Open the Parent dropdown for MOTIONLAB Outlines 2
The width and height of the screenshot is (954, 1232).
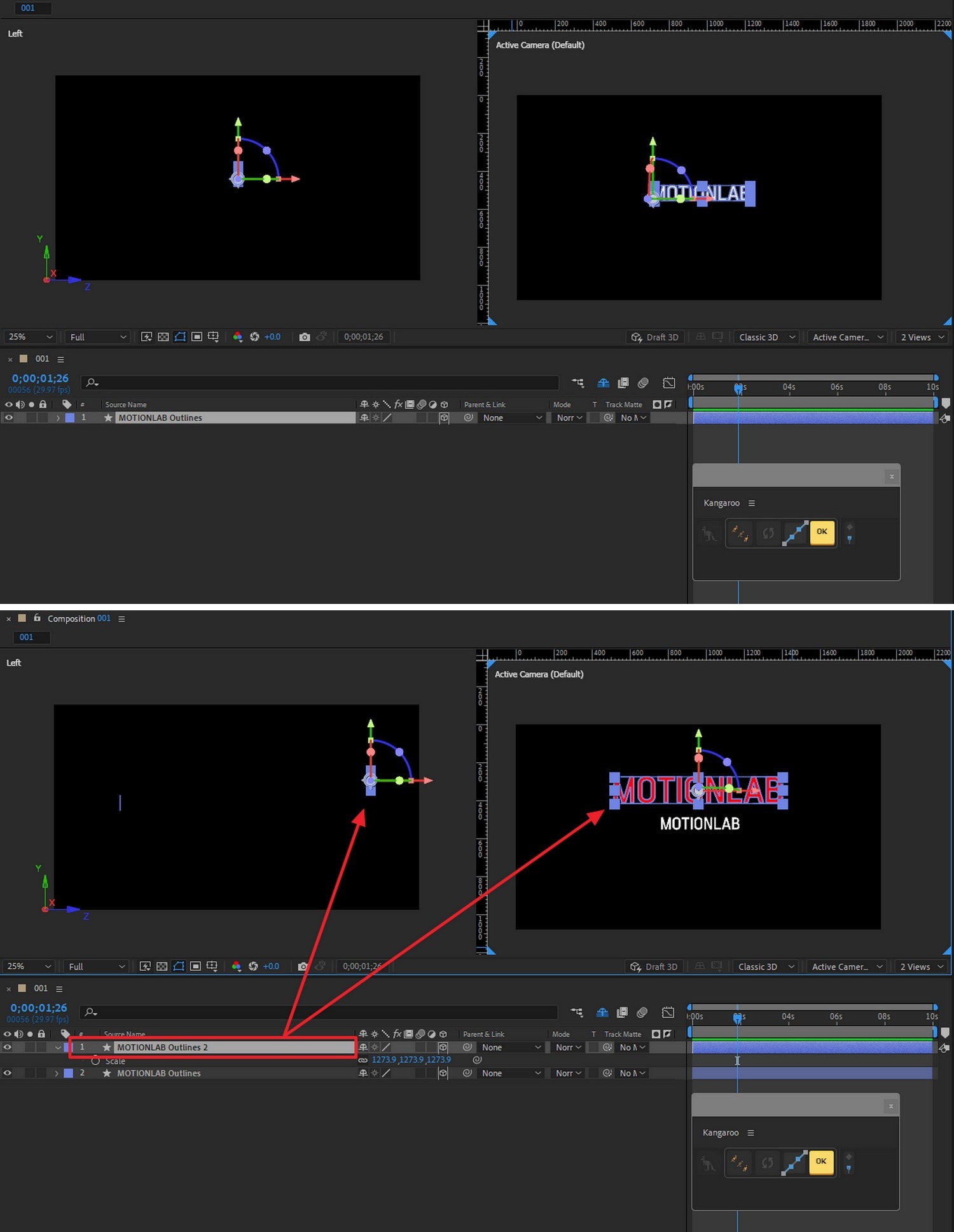511,1047
